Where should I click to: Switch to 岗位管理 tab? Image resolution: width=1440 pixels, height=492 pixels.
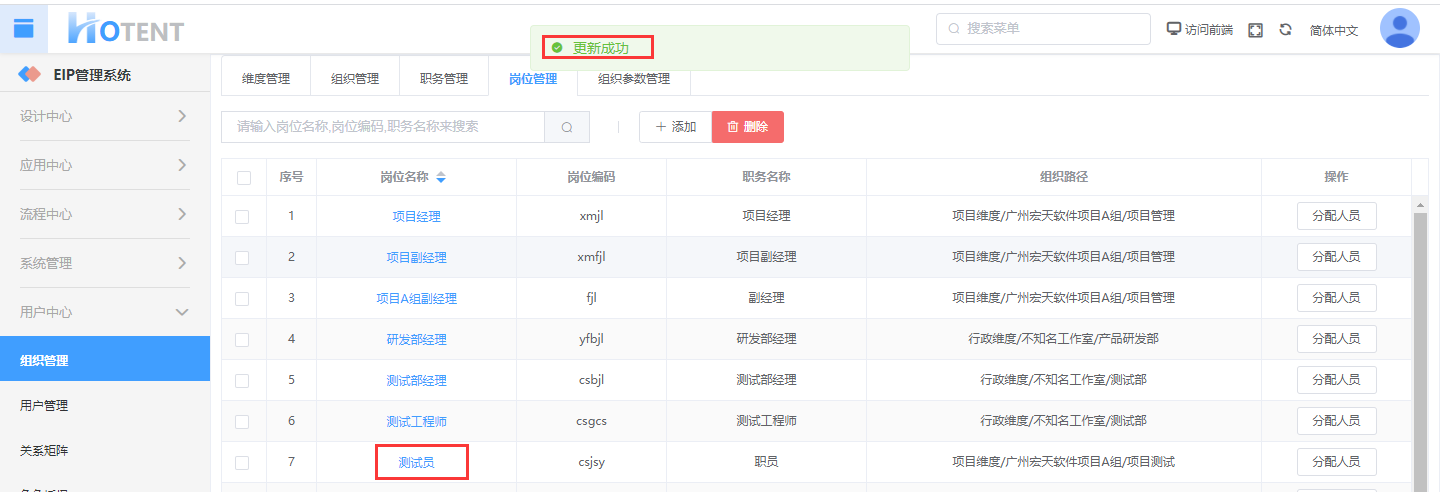(x=533, y=78)
